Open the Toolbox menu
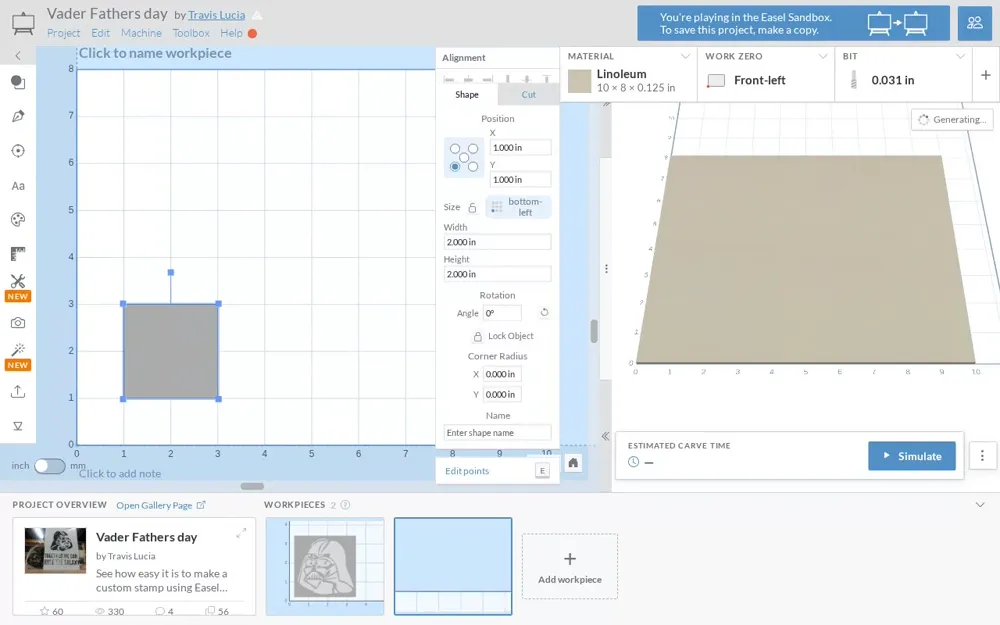 pyautogui.click(x=191, y=33)
